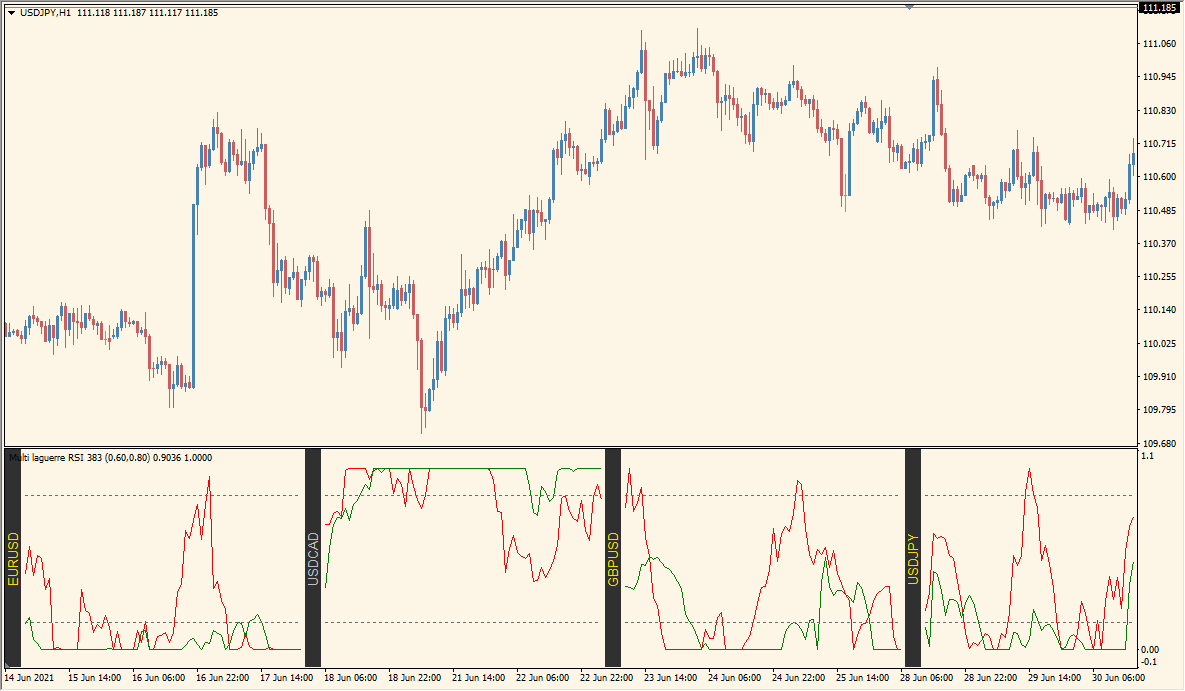Select the EURUSD vertical label in indicator panel
Viewport: 1185px width, 691px height.
click(x=13, y=558)
